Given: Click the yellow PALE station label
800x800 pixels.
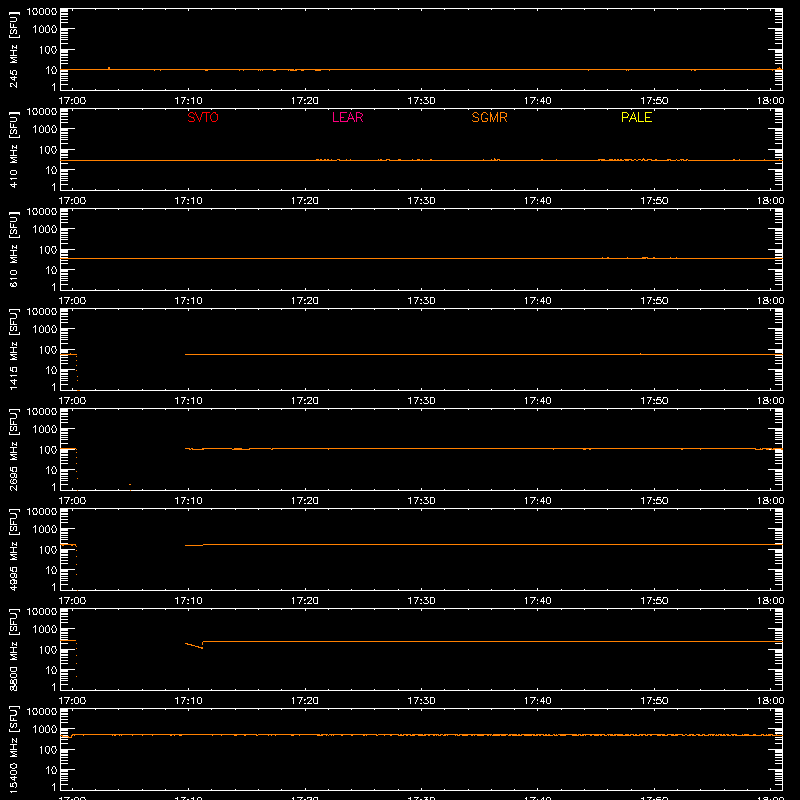Looking at the screenshot, I should pyautogui.click(x=636, y=117).
